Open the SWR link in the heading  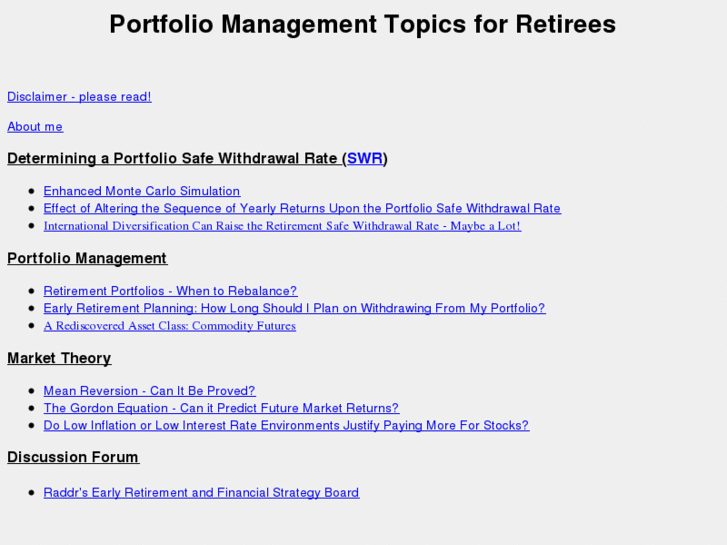pyautogui.click(x=365, y=158)
